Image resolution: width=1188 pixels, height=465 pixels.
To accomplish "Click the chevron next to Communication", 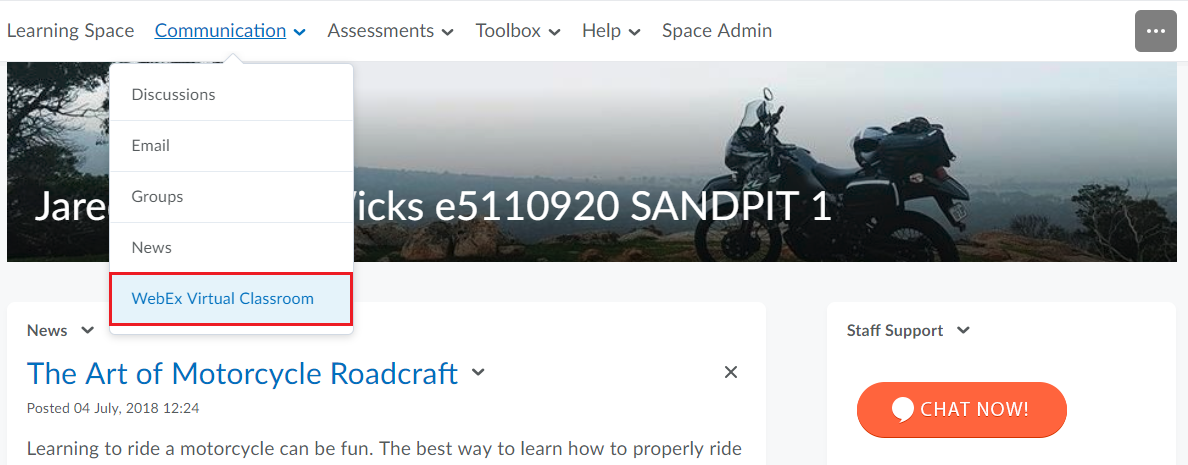I will 300,32.
